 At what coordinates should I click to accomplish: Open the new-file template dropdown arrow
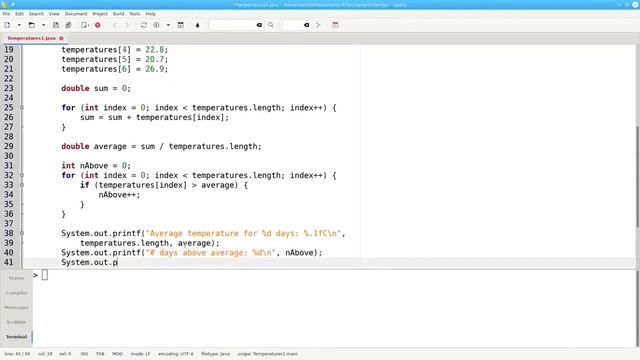(19, 25)
